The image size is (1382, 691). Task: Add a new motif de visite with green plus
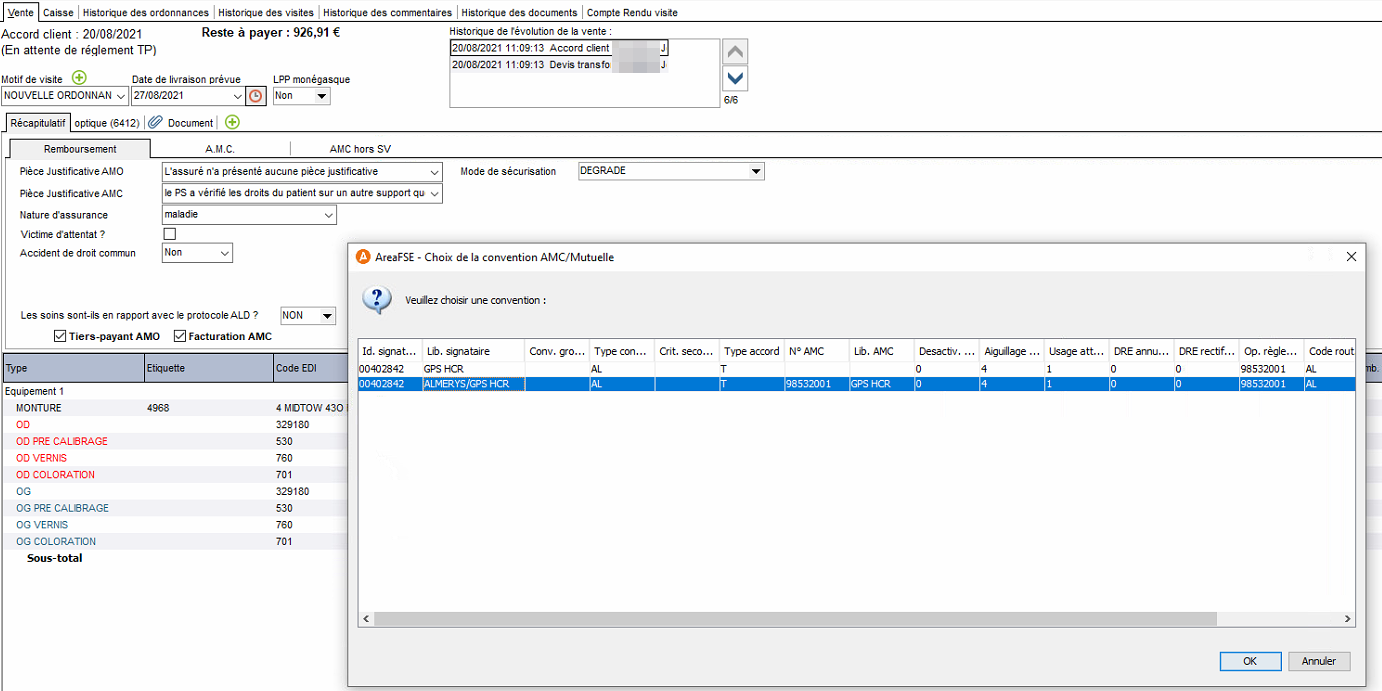click(79, 78)
